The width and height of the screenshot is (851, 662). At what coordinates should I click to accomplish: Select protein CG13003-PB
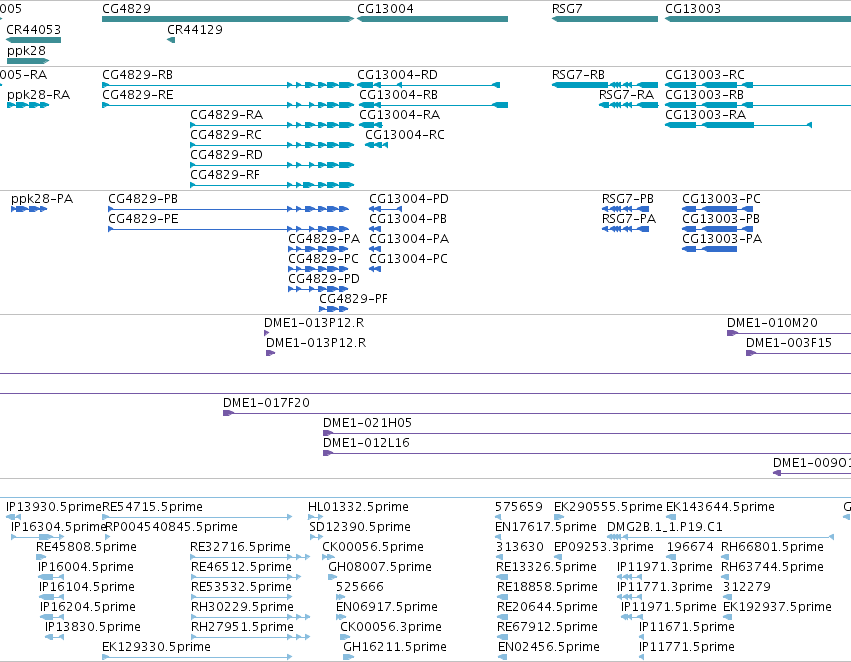point(721,219)
